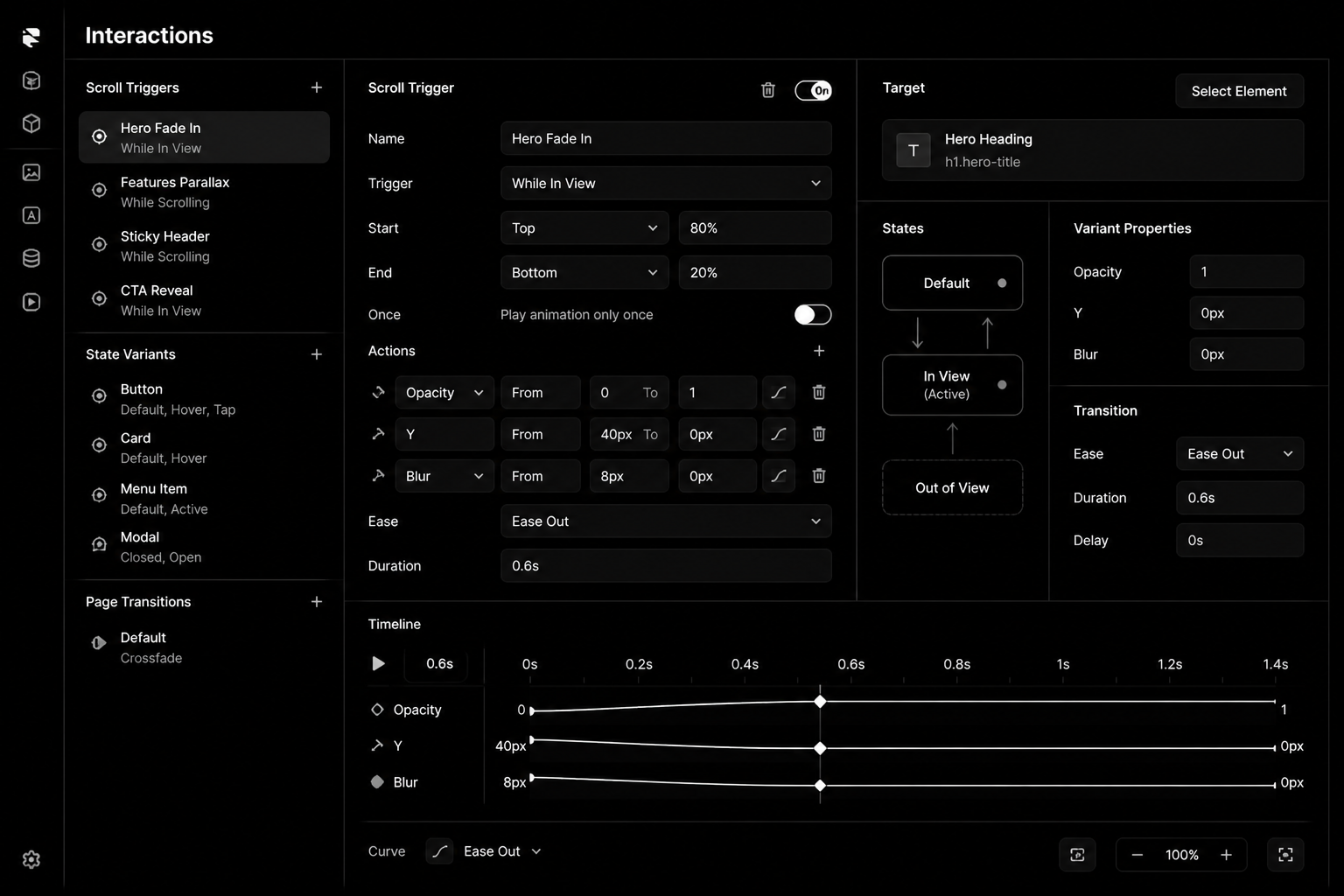The width and height of the screenshot is (1344, 896).
Task: Open the Default Crossfade page transition
Action: (x=204, y=647)
